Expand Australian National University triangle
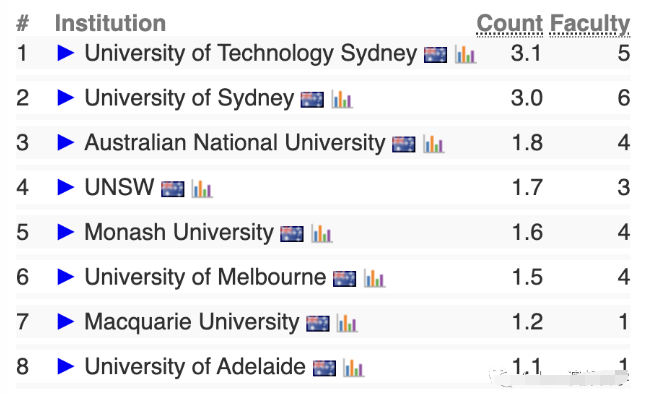The width and height of the screenshot is (647, 394). click(66, 142)
